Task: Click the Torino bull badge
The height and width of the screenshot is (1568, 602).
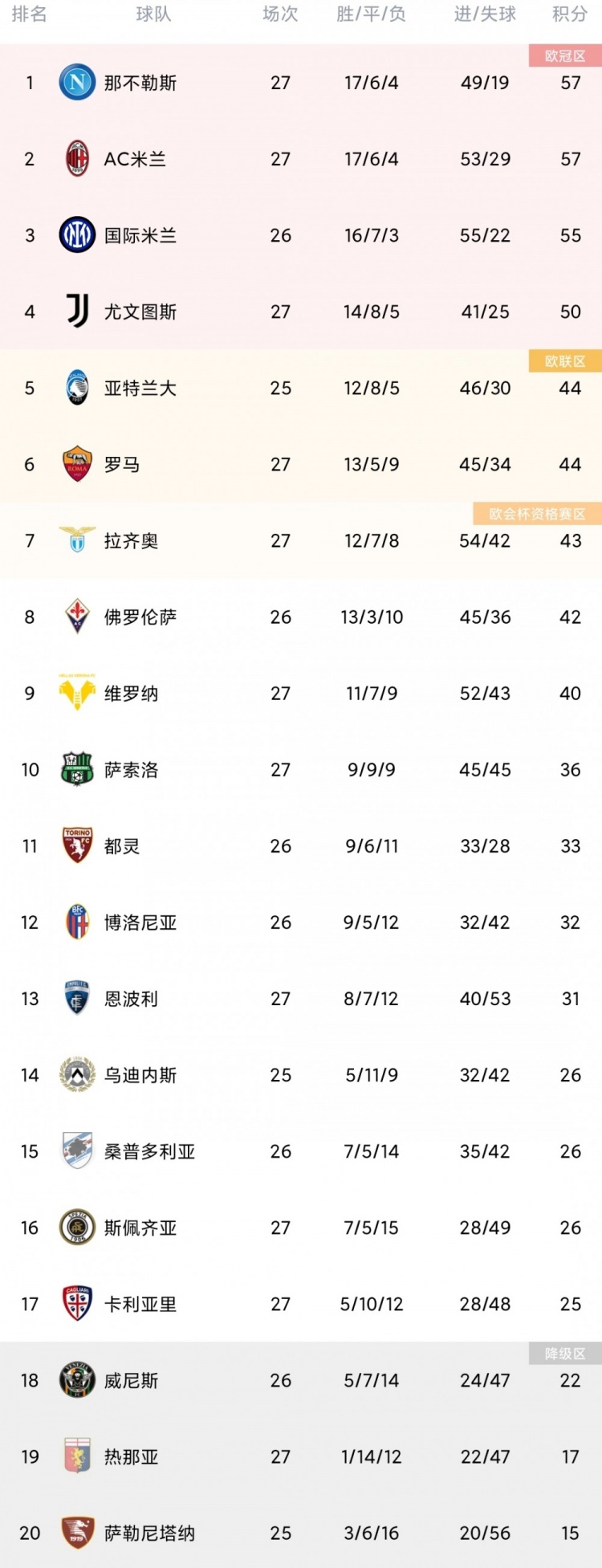Action: pos(77,845)
